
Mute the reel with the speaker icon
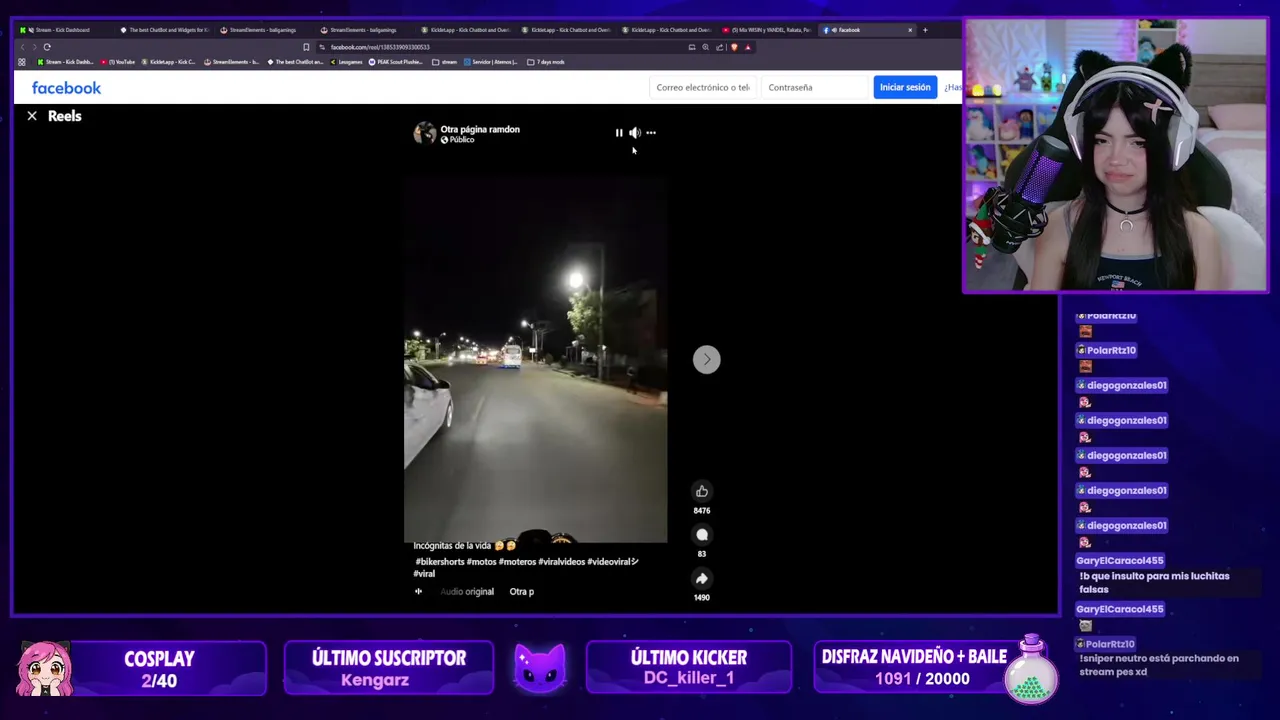(x=635, y=133)
